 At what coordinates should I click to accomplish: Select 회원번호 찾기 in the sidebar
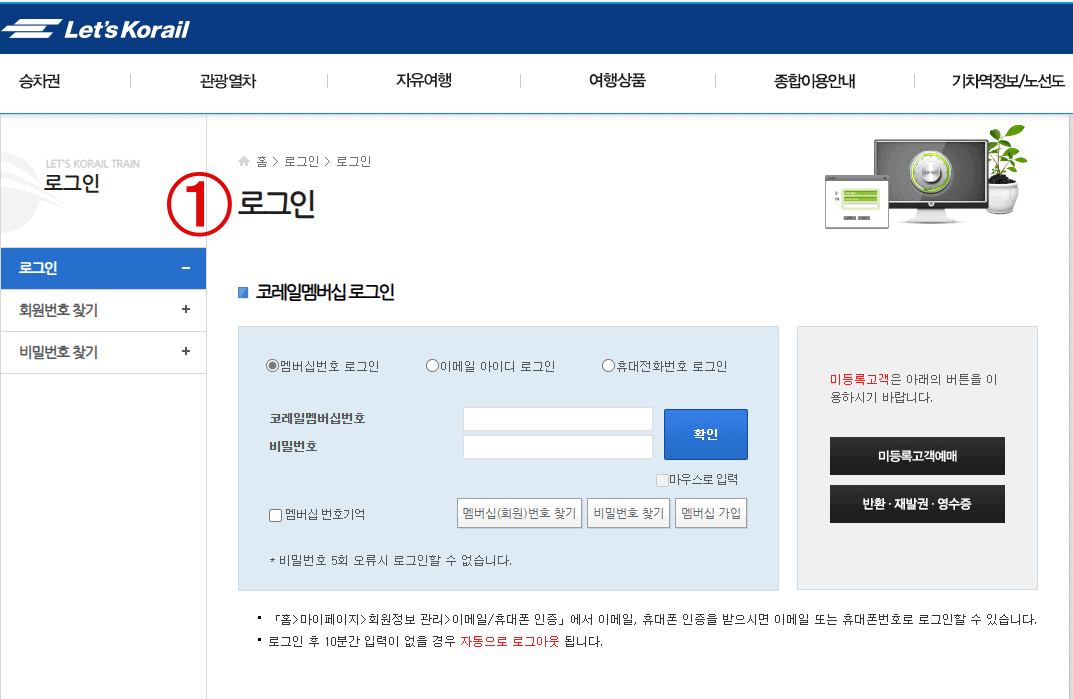(103, 310)
